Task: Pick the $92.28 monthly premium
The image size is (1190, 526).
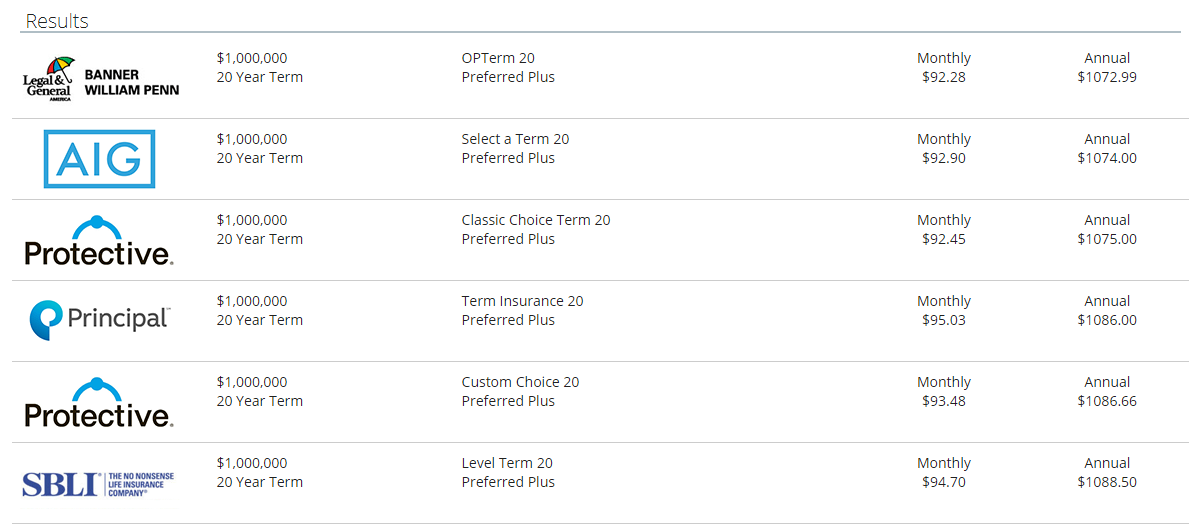Action: pyautogui.click(x=944, y=77)
